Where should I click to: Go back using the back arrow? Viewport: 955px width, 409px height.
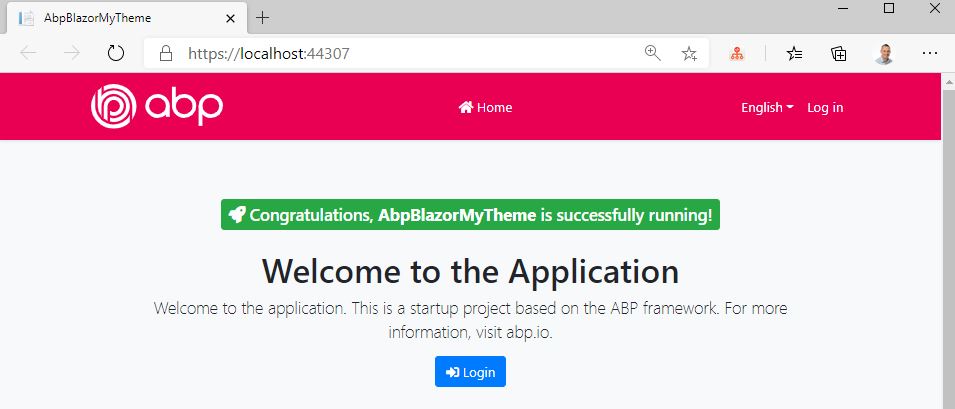[29, 54]
